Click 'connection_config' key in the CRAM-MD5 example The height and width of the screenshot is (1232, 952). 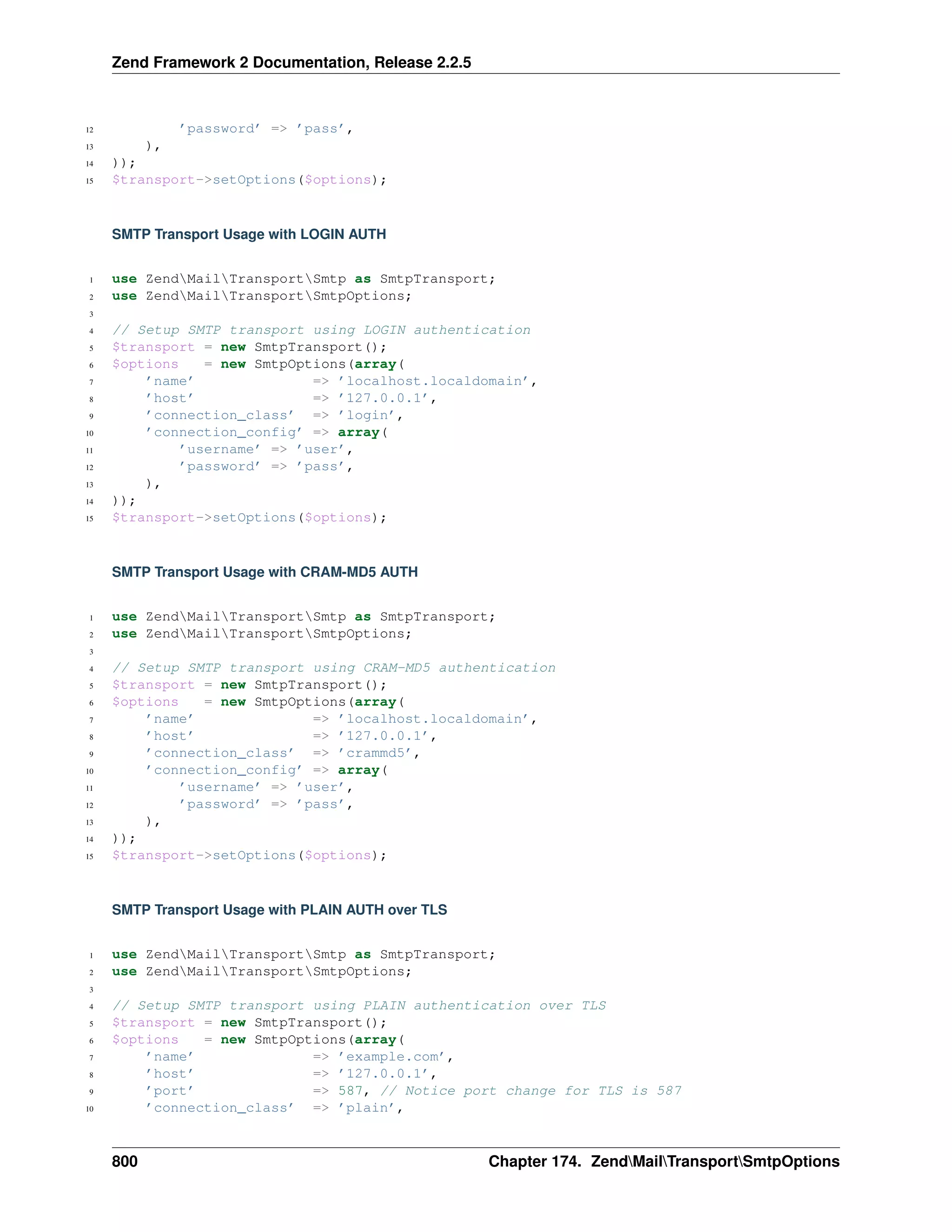224,770
